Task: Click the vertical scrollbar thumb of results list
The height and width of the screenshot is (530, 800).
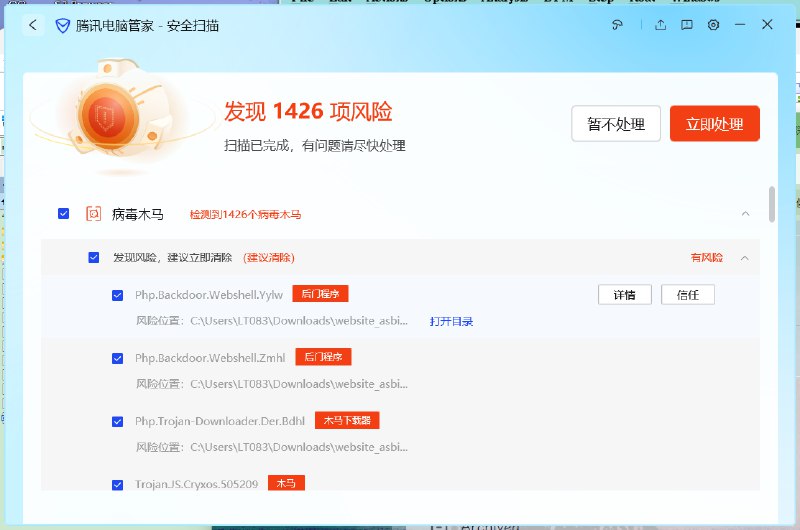Action: 772,204
